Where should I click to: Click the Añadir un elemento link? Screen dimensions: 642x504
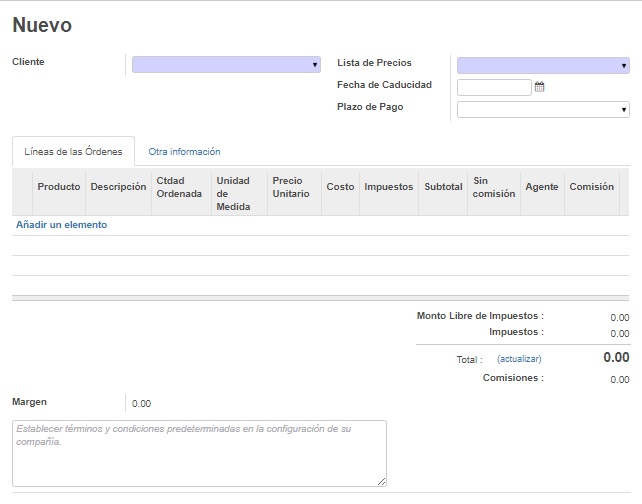click(62, 225)
